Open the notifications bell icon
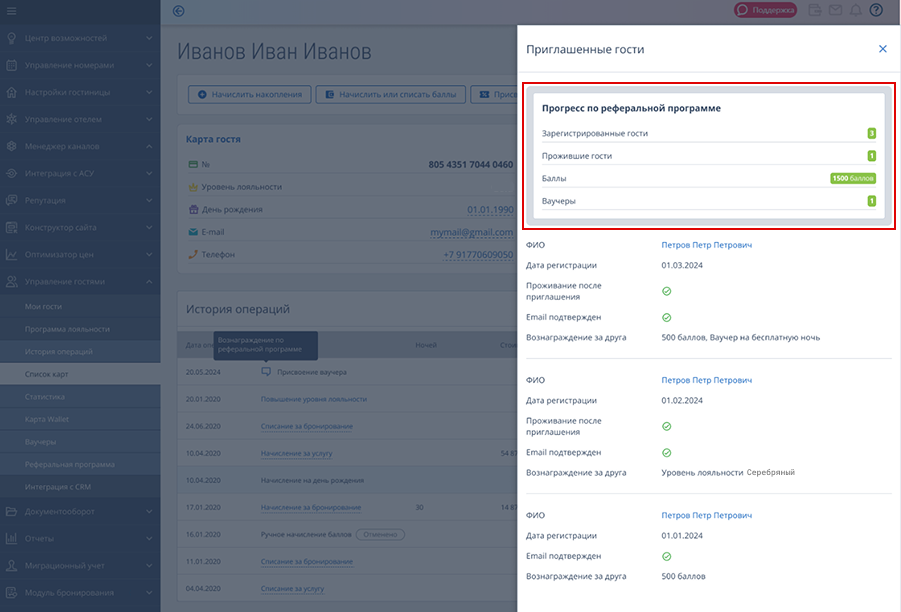This screenshot has height=612, width=901. coord(855,11)
